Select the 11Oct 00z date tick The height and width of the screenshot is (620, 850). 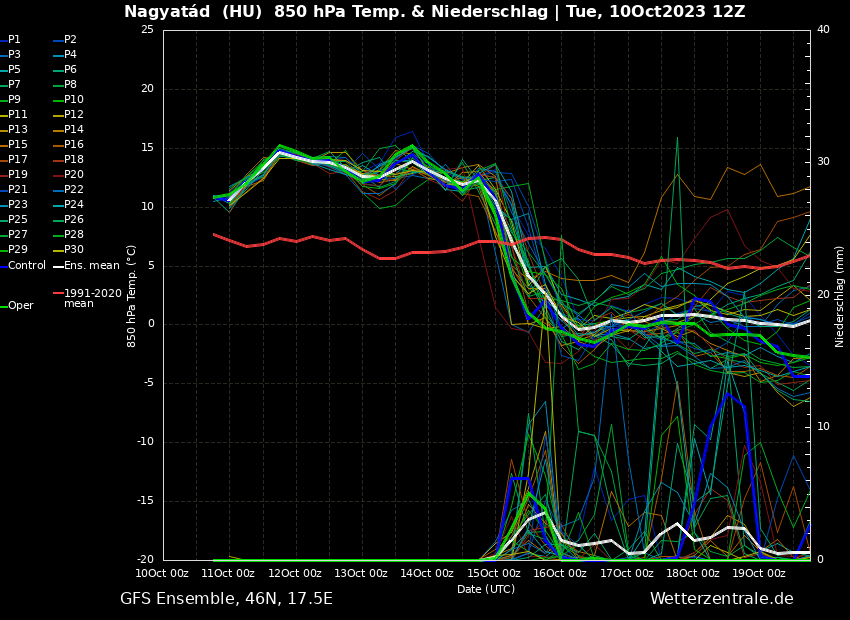coord(228,574)
